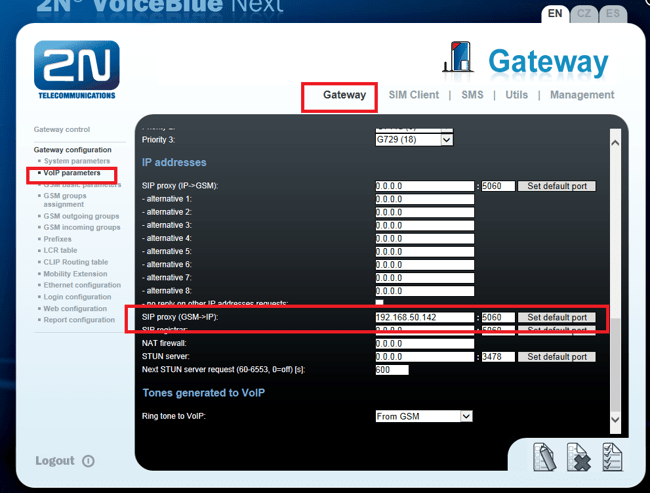This screenshot has height=493, width=650.
Task: Click the 2N Telecommunications logo
Action: click(x=77, y=70)
